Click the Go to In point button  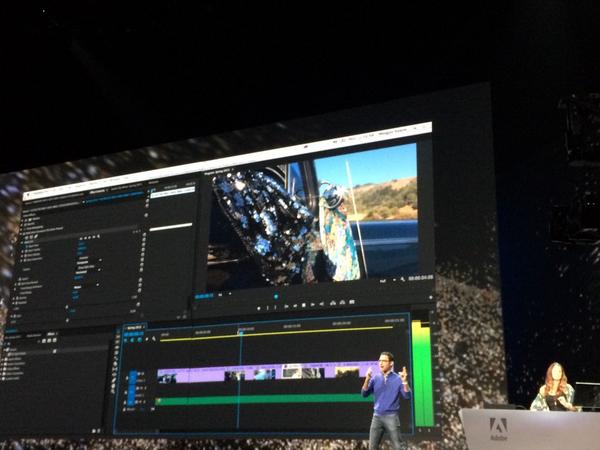tap(286, 307)
